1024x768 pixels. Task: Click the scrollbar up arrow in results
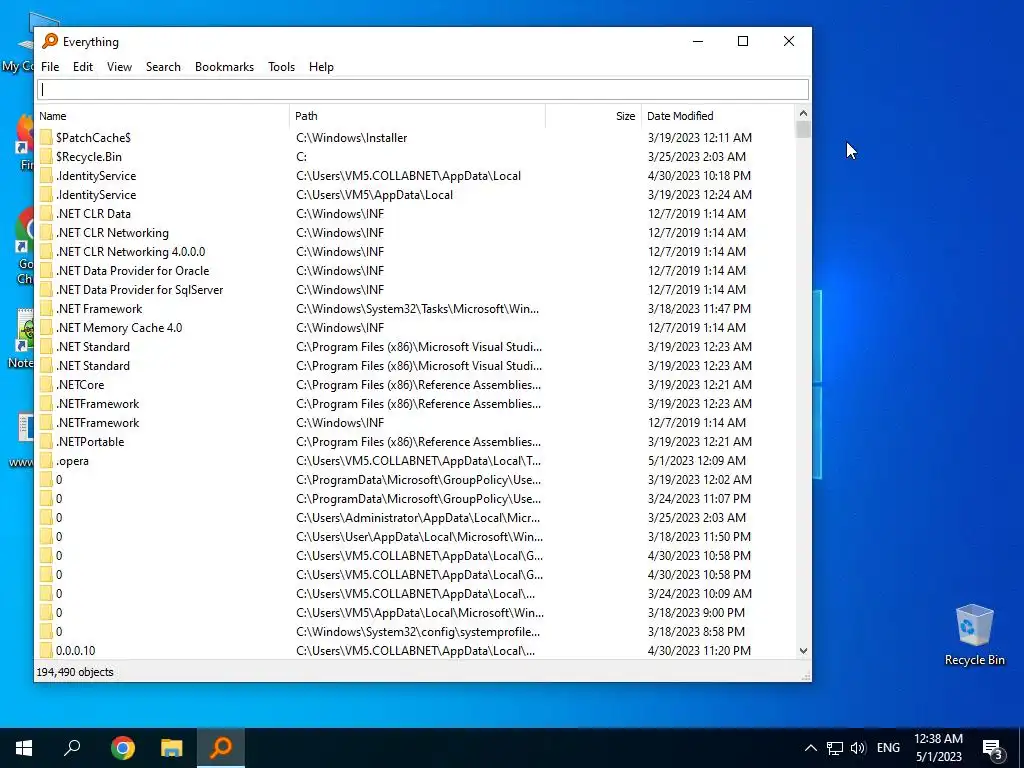[803, 113]
